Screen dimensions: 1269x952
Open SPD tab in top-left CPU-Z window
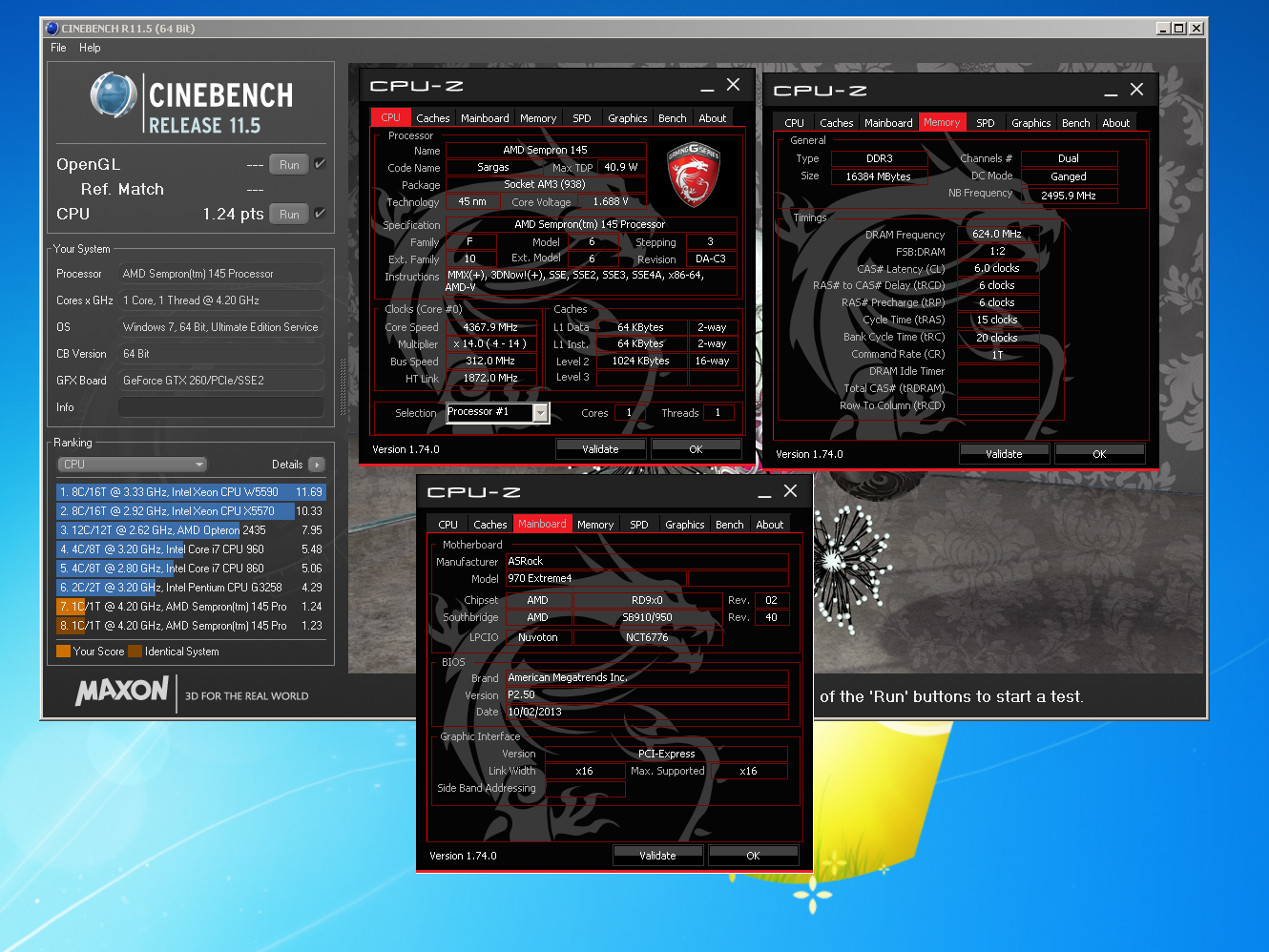(x=582, y=118)
